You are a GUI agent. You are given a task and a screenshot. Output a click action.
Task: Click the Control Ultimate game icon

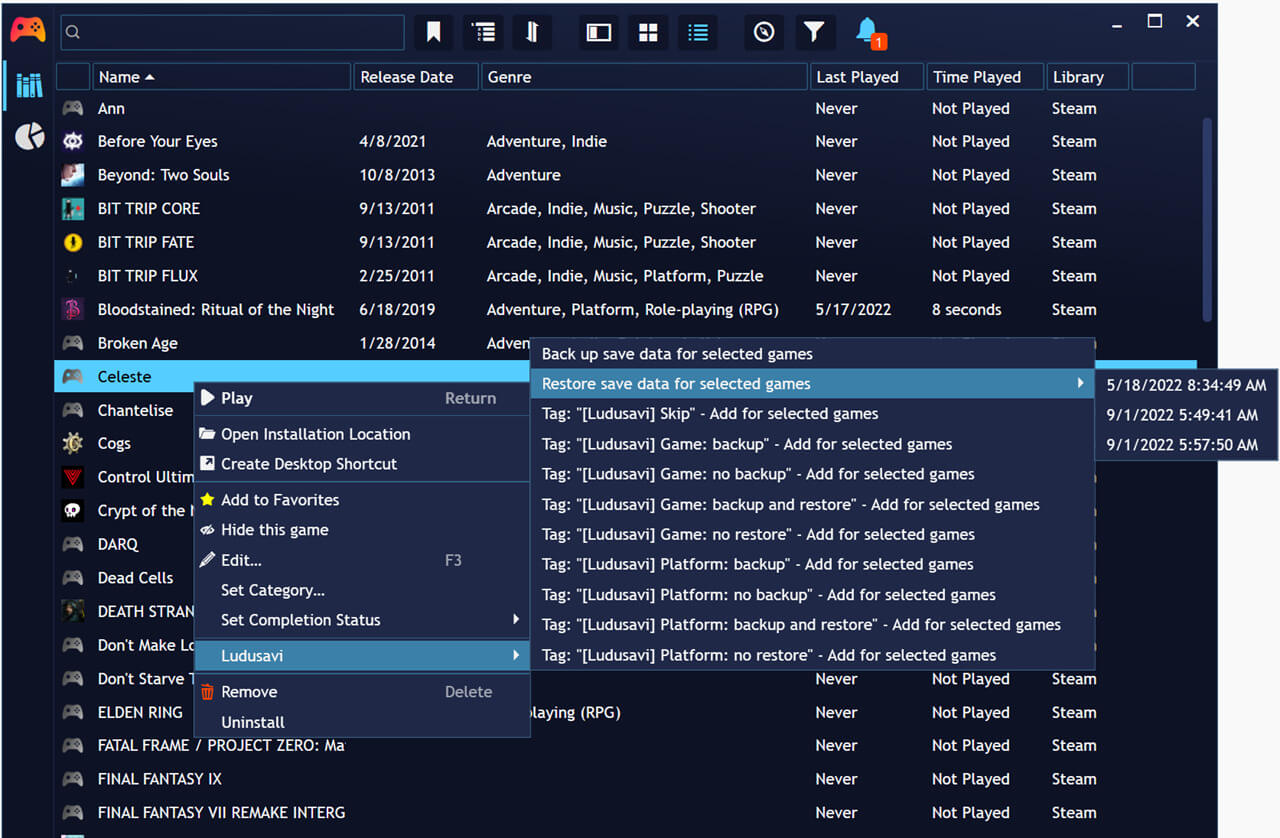[x=72, y=477]
